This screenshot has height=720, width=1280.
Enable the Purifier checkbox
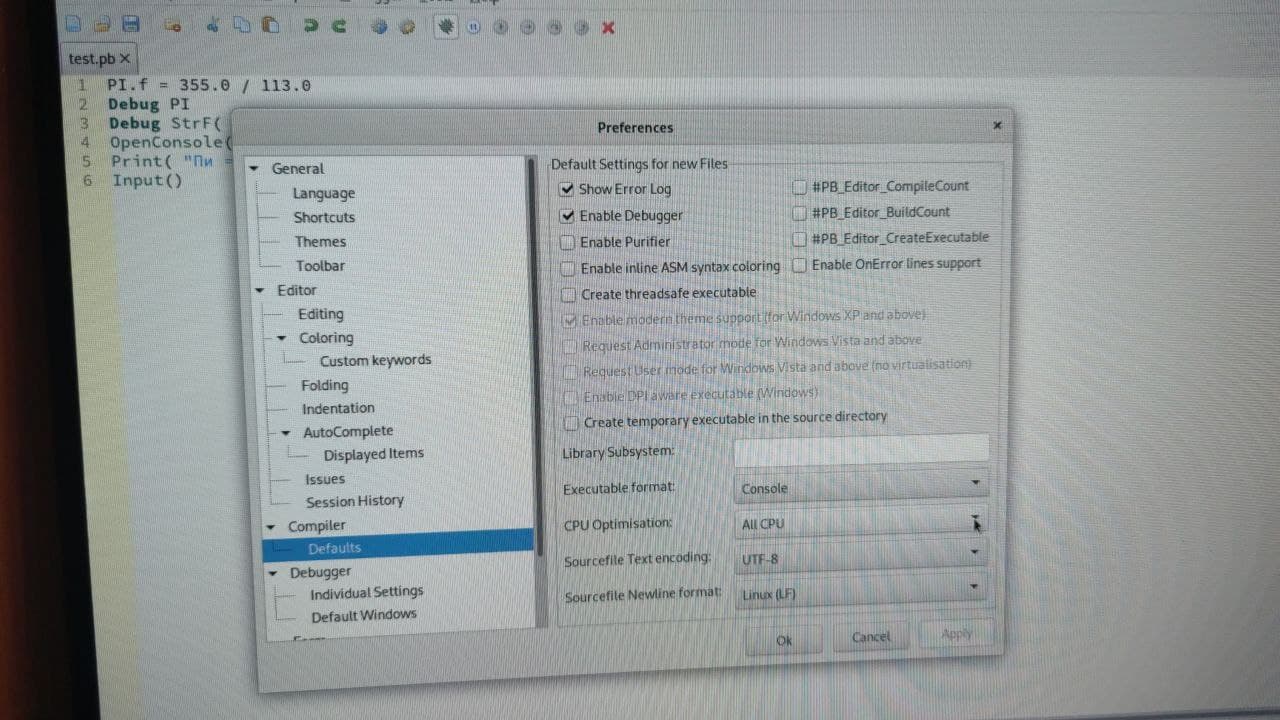pos(568,242)
